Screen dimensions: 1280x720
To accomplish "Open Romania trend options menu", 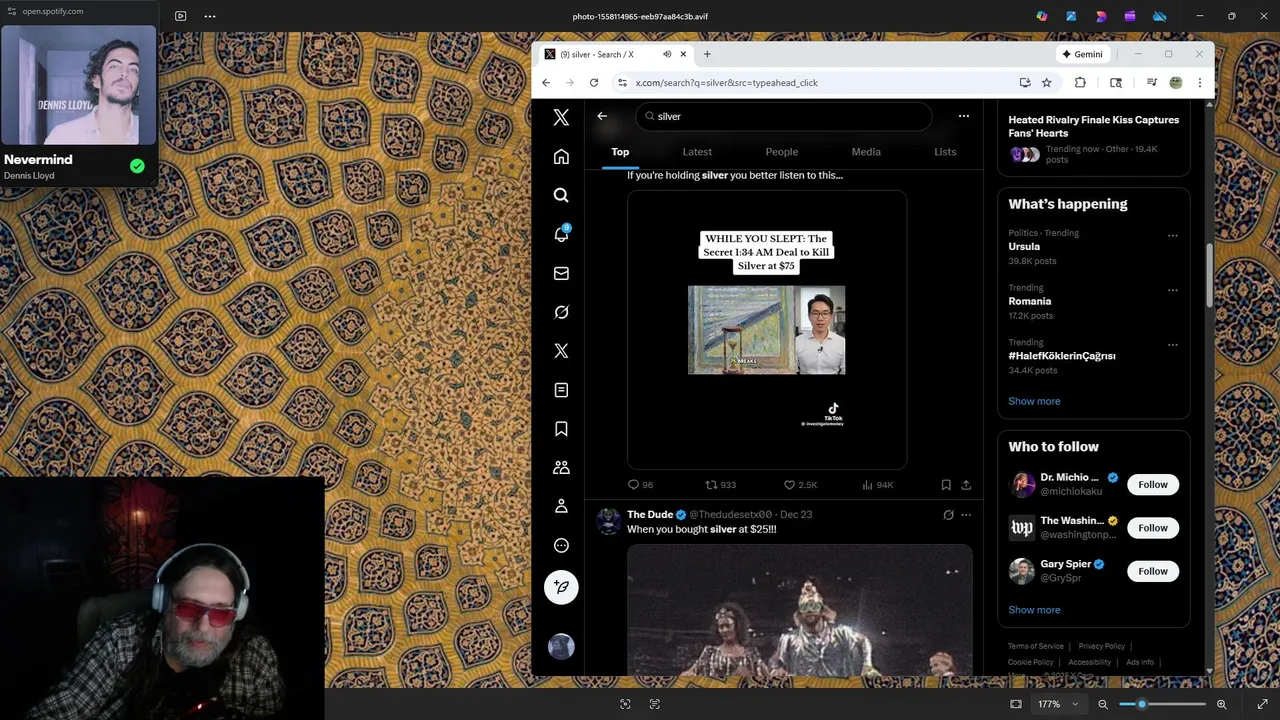I will [x=1173, y=290].
